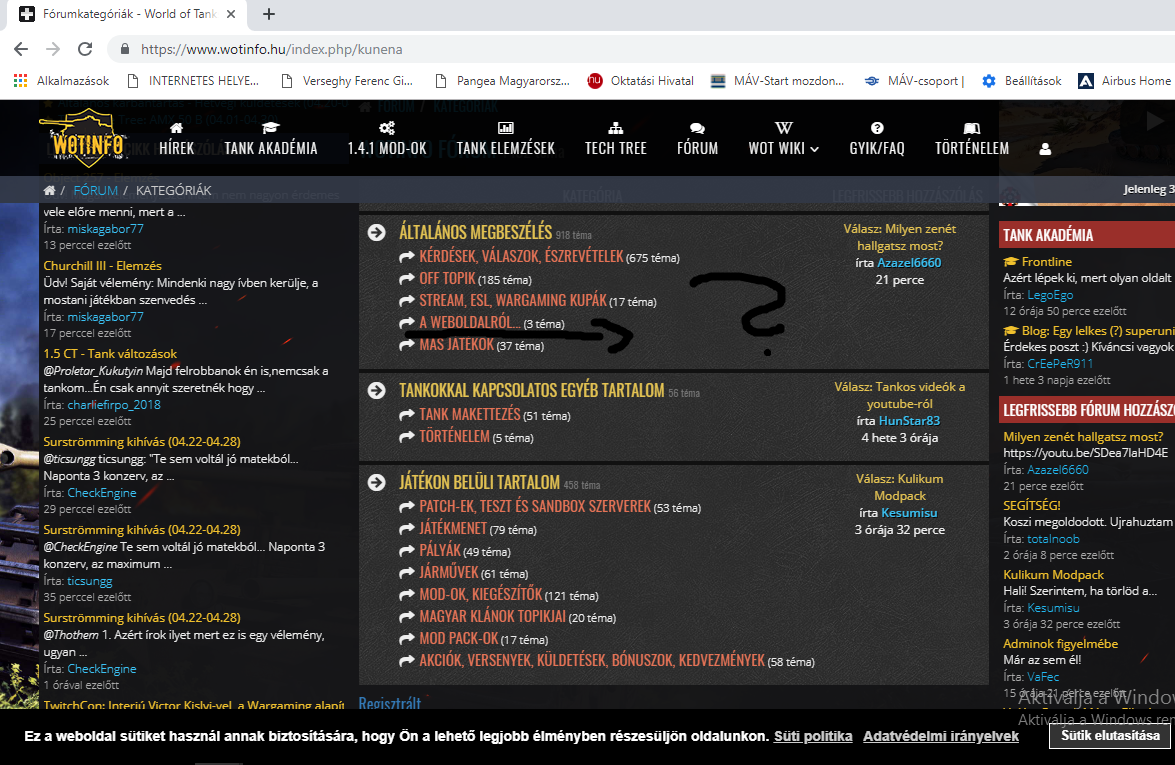Open TÖRTÉNELEM in top navigation

point(971,139)
